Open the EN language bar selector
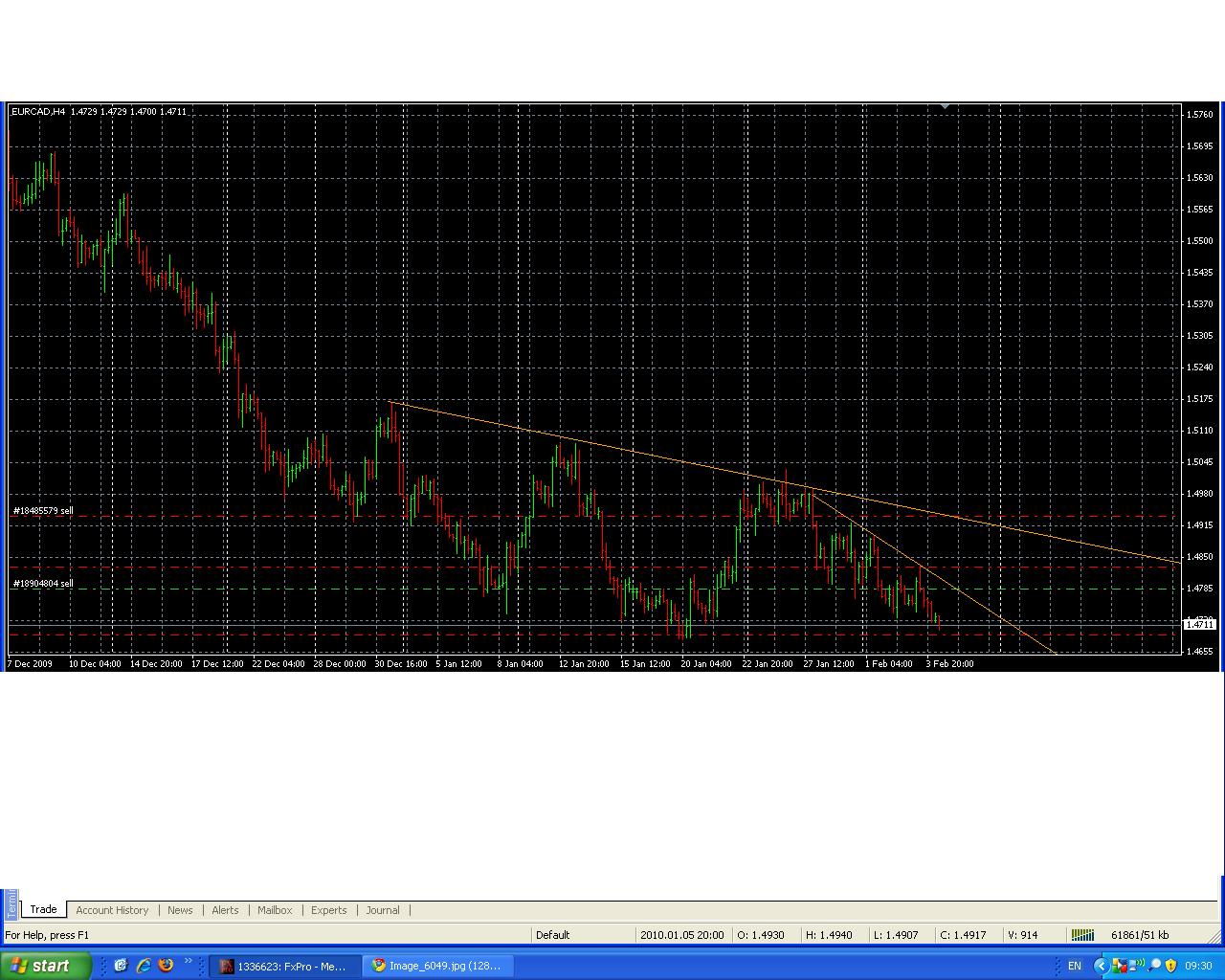The image size is (1225, 980). 1074,966
